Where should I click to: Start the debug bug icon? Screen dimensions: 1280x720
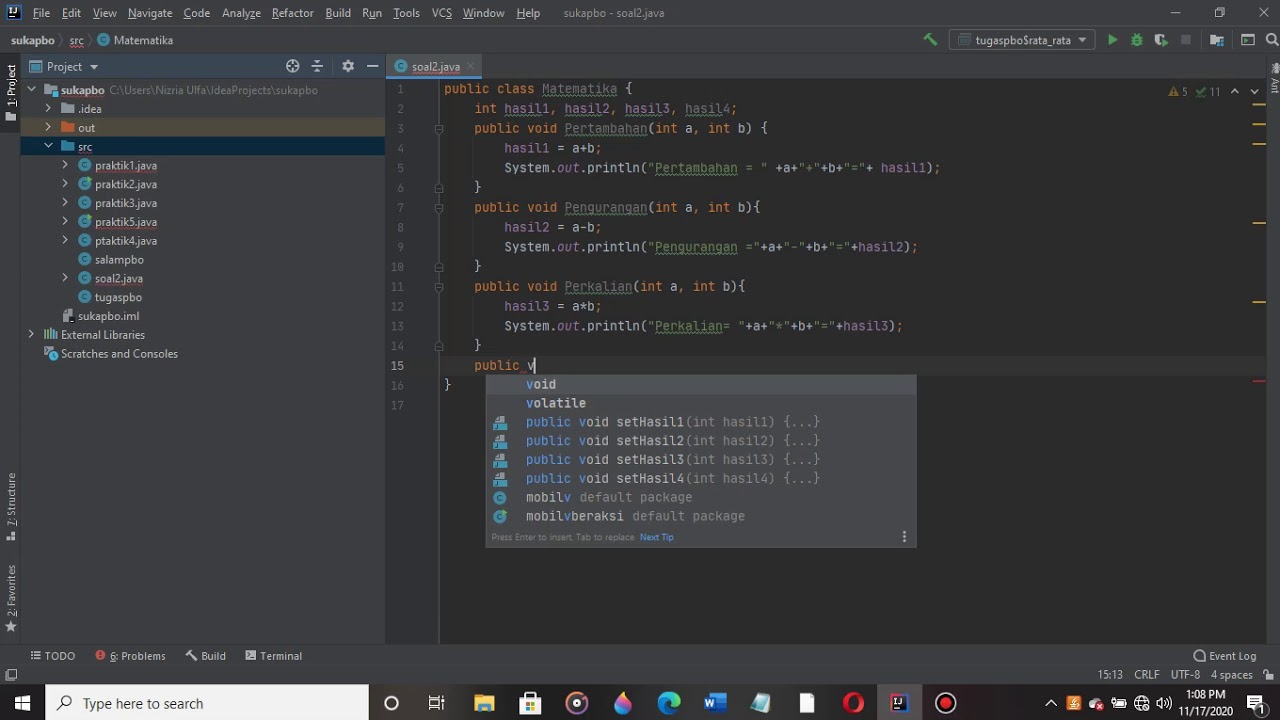(1136, 40)
